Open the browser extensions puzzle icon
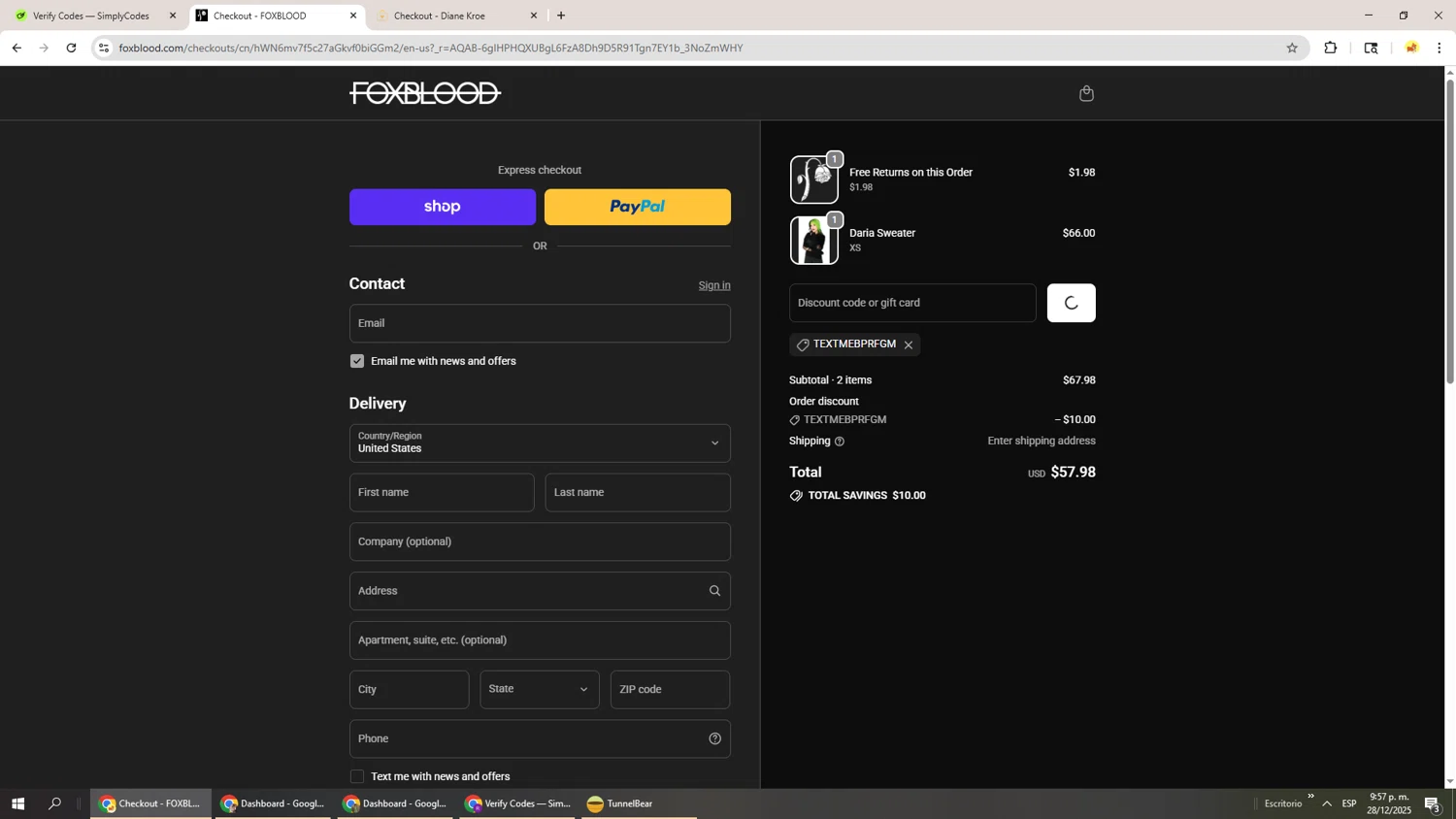 [x=1331, y=48]
